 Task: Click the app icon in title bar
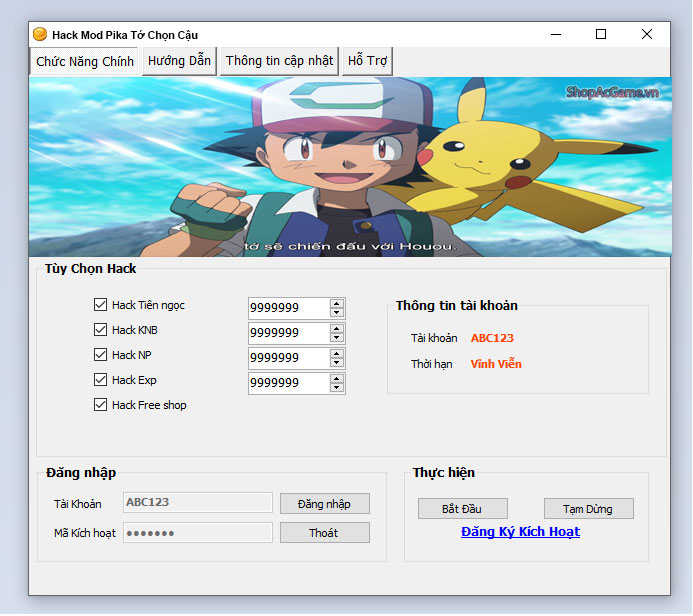40,35
